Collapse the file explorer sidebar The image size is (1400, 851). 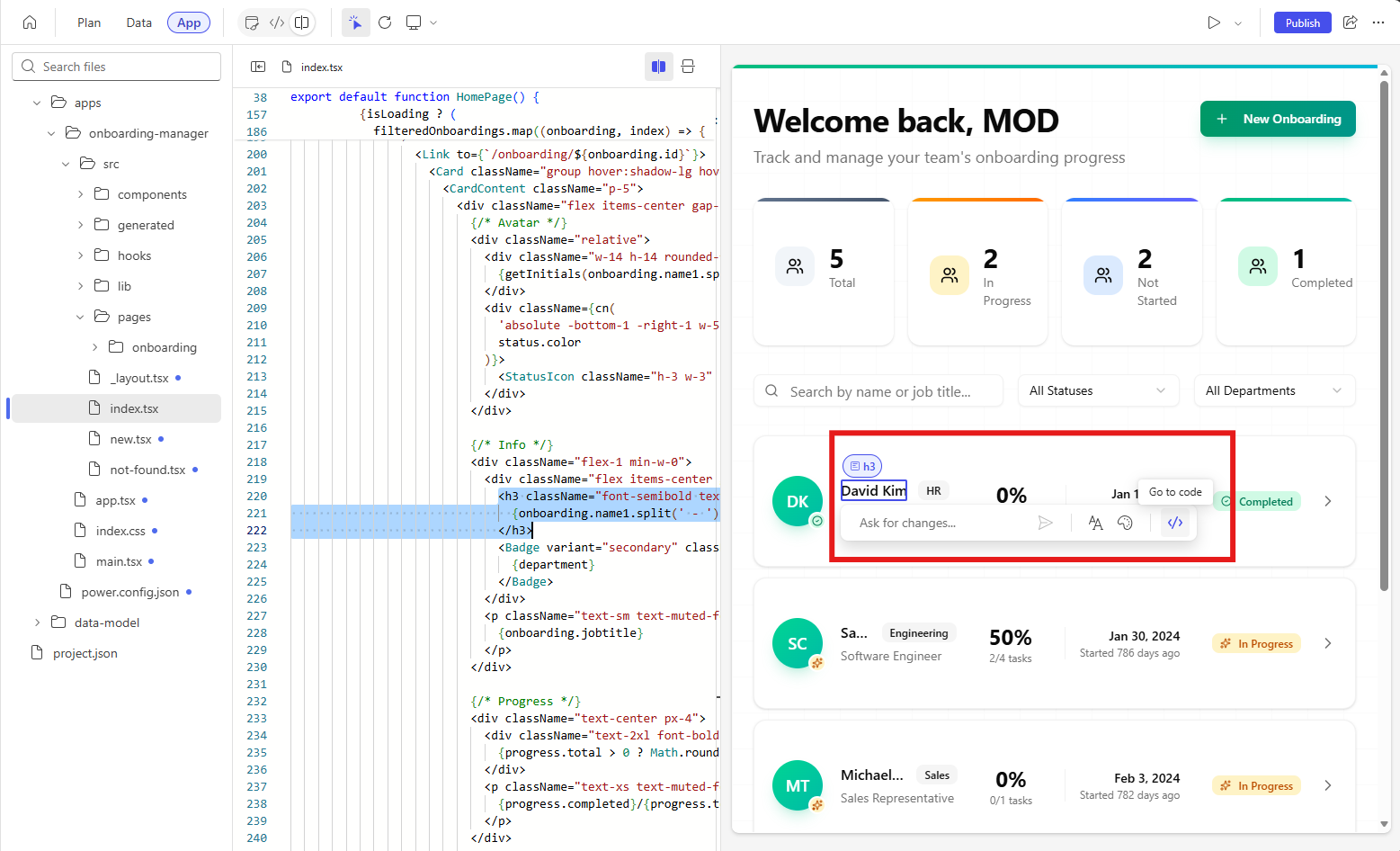[258, 67]
